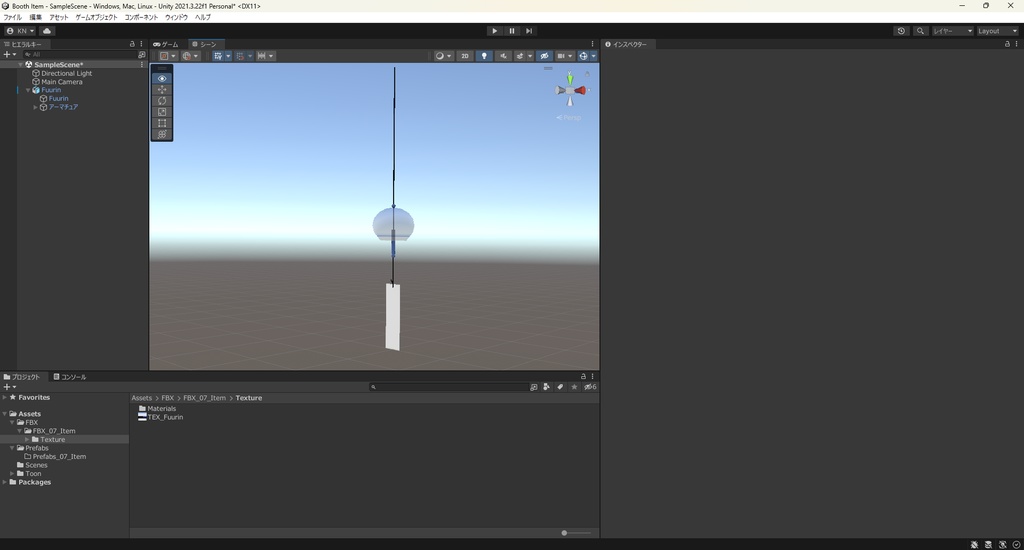Select the Rect tool in scene overlay
The width and height of the screenshot is (1024, 550).
(x=162, y=123)
